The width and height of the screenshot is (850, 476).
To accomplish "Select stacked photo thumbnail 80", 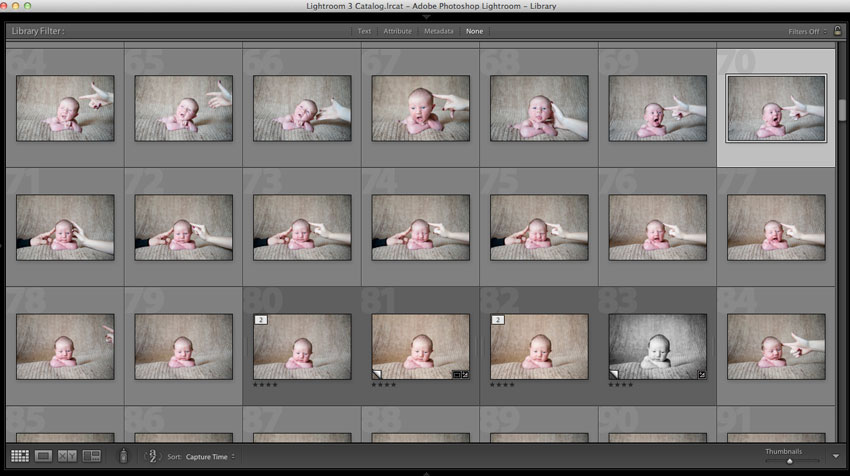I will (302, 347).
